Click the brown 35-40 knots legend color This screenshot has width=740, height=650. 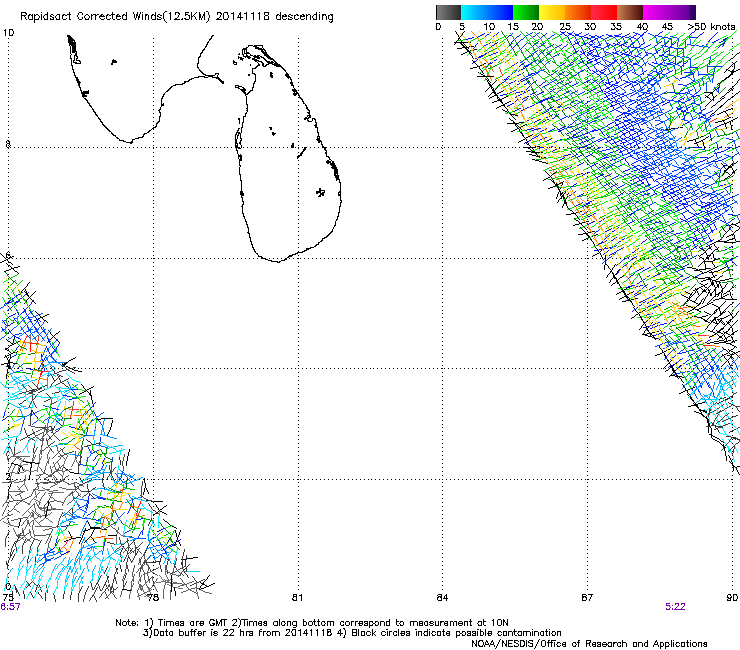[x=630, y=12]
